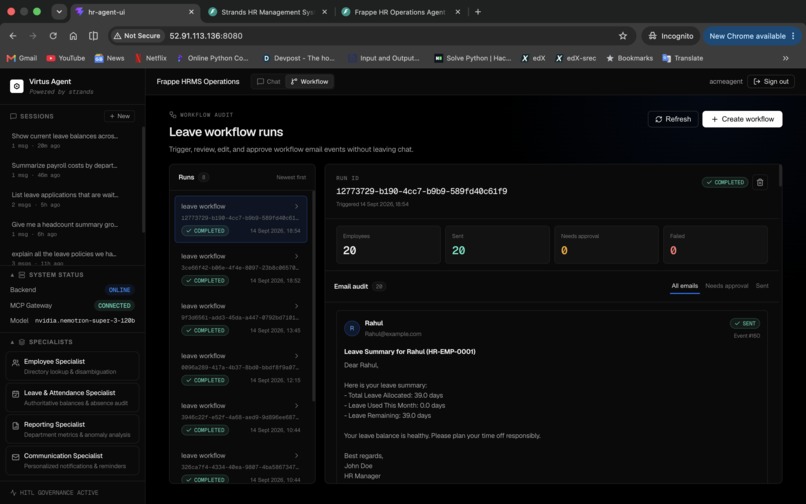Select the Employee Specialist card
Screen dimensions: 806x504
click(72, 366)
